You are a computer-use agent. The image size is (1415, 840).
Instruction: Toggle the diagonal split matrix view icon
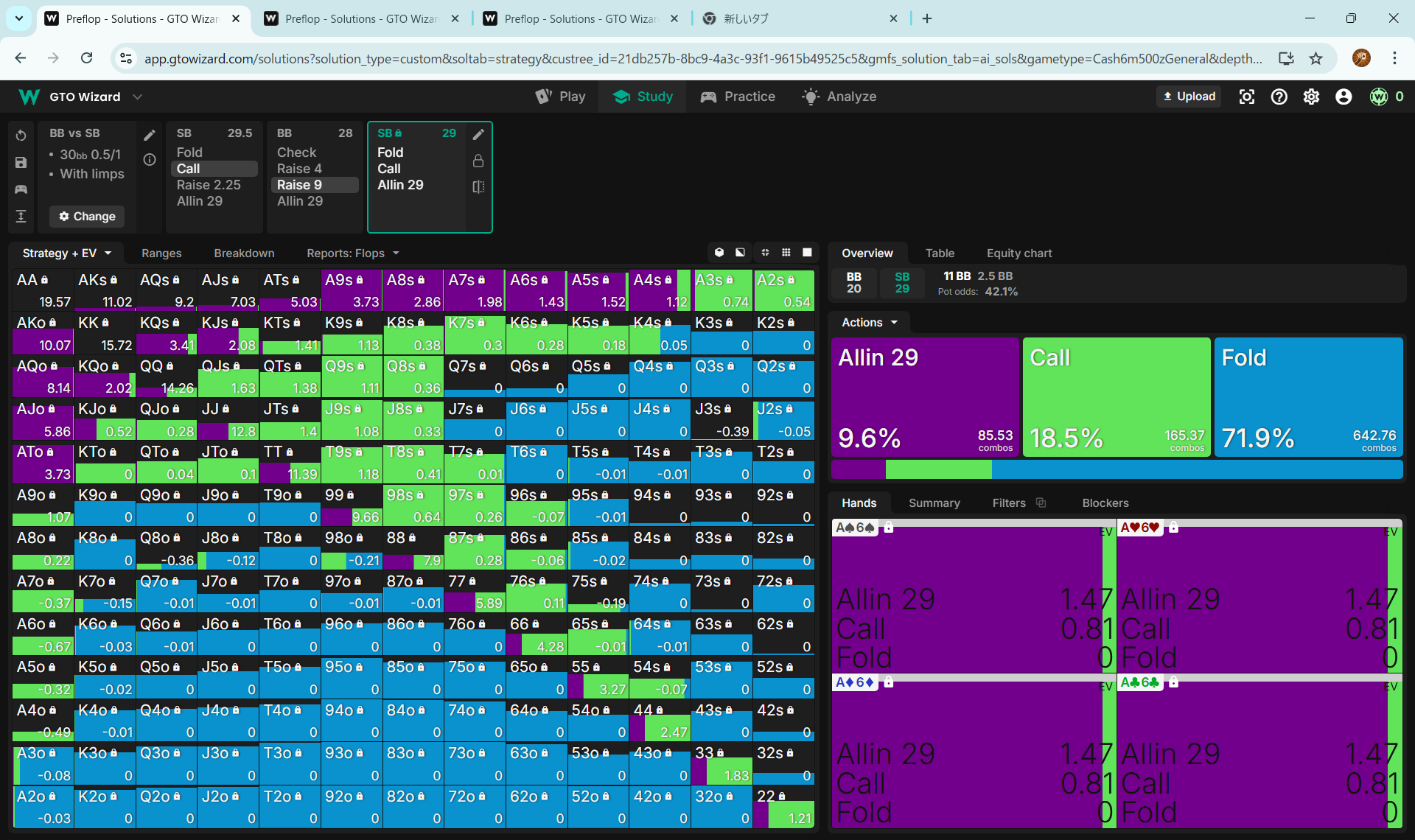point(740,253)
